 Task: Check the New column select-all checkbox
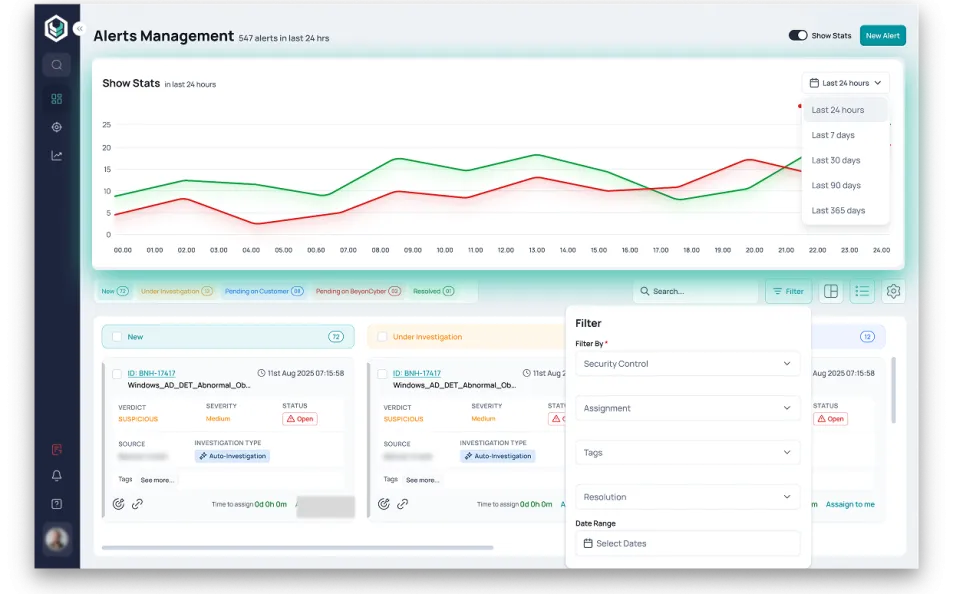[x=117, y=337]
